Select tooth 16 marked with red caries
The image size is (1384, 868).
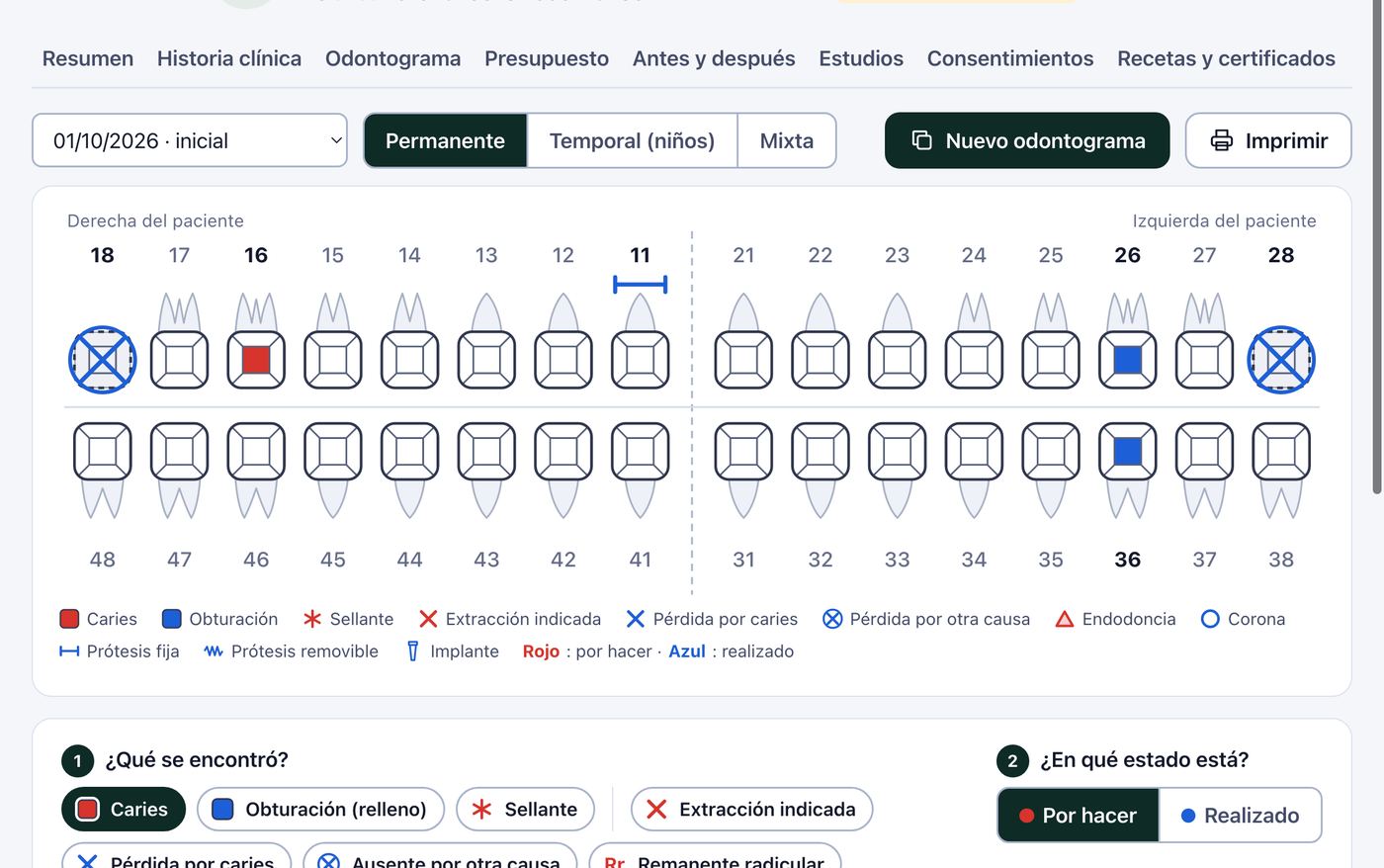tap(256, 360)
